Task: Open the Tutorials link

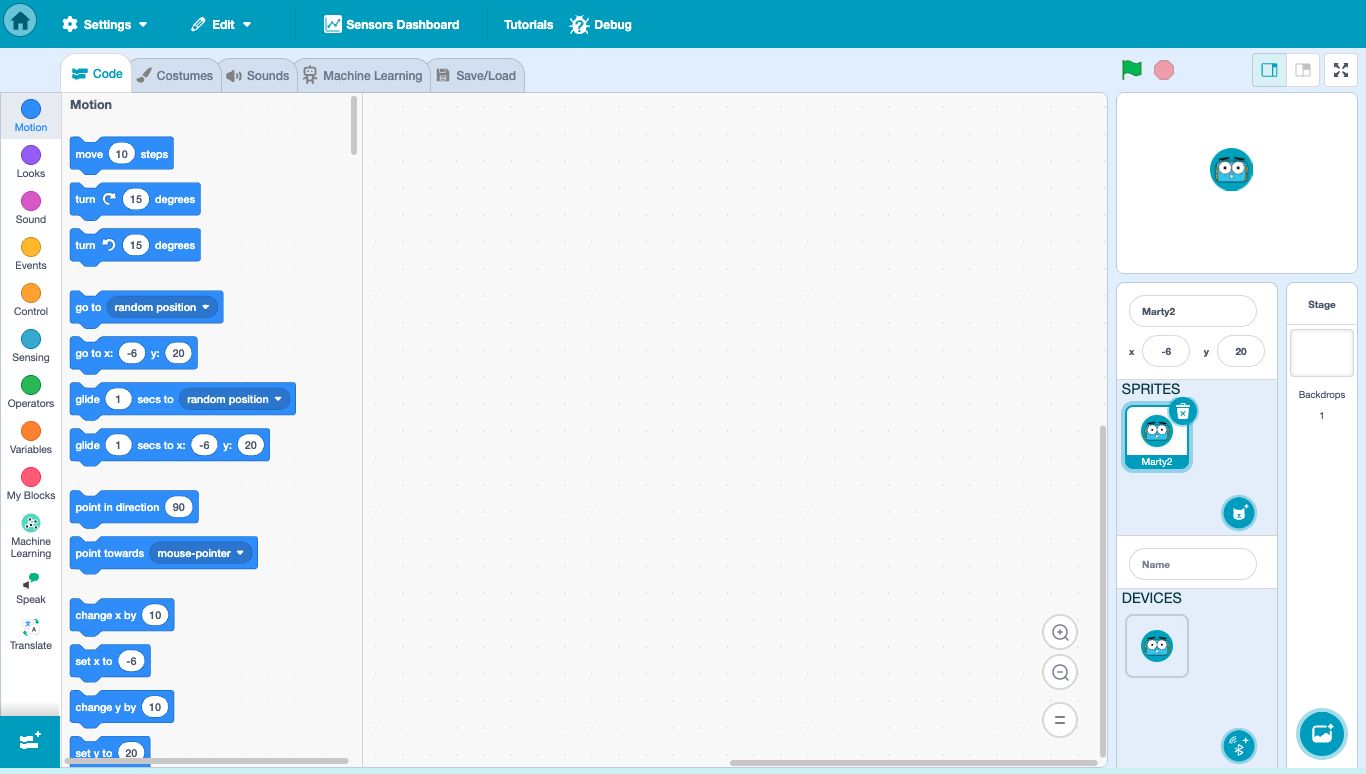Action: pos(528,24)
